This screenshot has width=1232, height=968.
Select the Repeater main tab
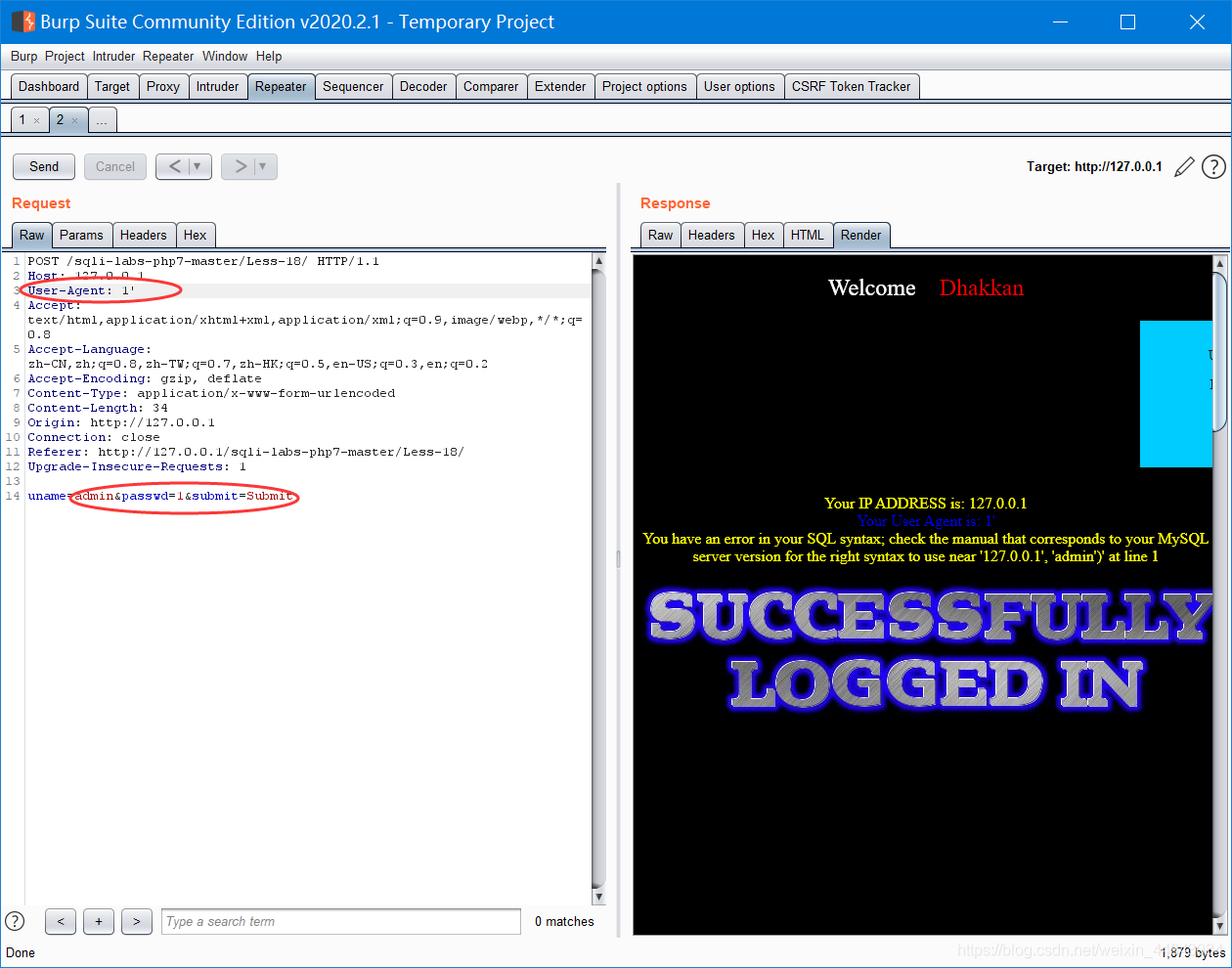pos(281,86)
